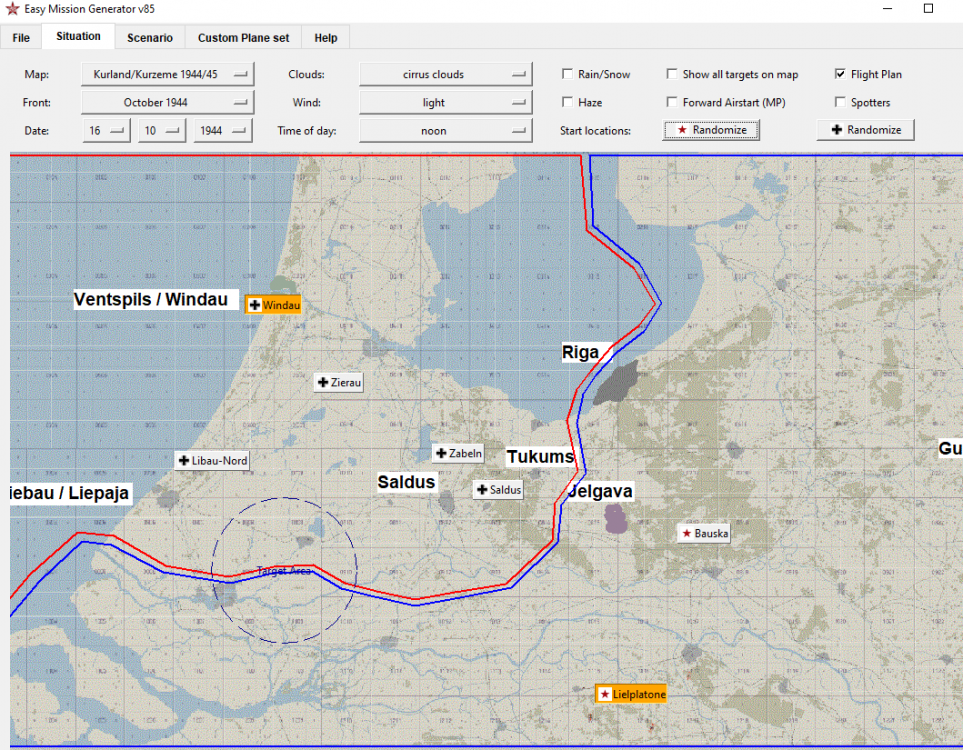Toggle the Haze checkbox
963x750 pixels.
point(568,102)
